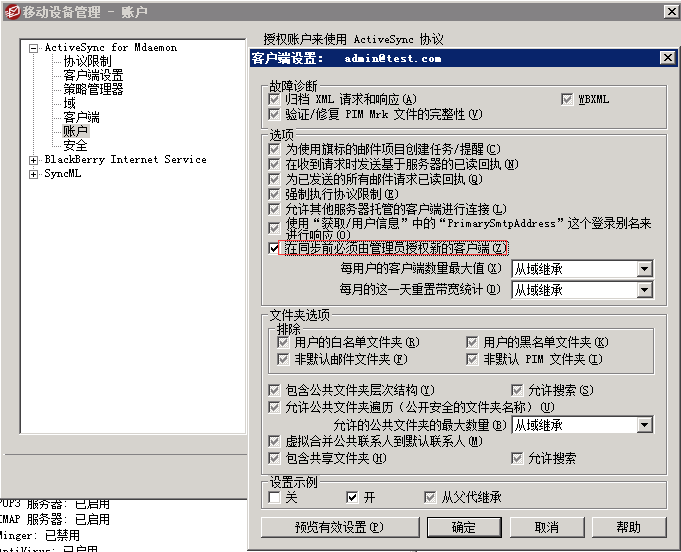The image size is (681, 552).
Task: Toggle the PrimarySmtpAddress login alias checkbox
Action: (x=274, y=228)
